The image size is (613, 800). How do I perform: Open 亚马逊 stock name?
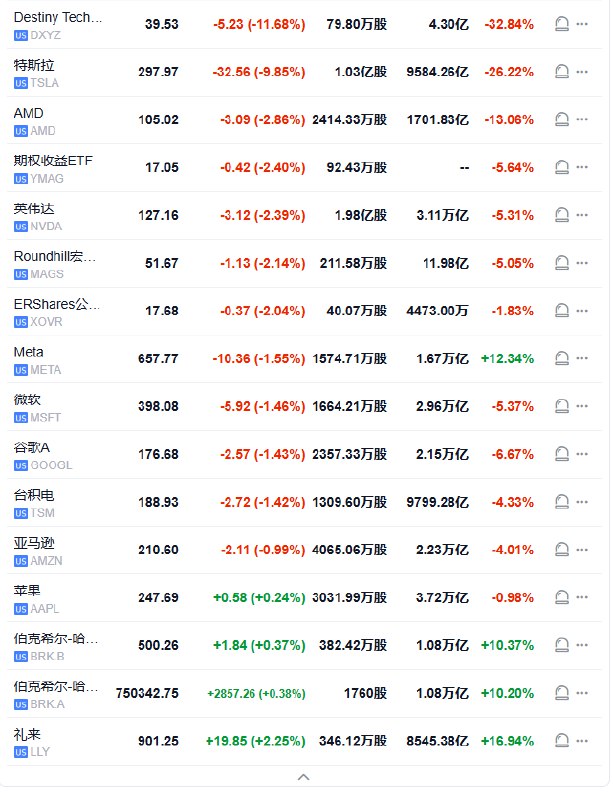click(34, 543)
